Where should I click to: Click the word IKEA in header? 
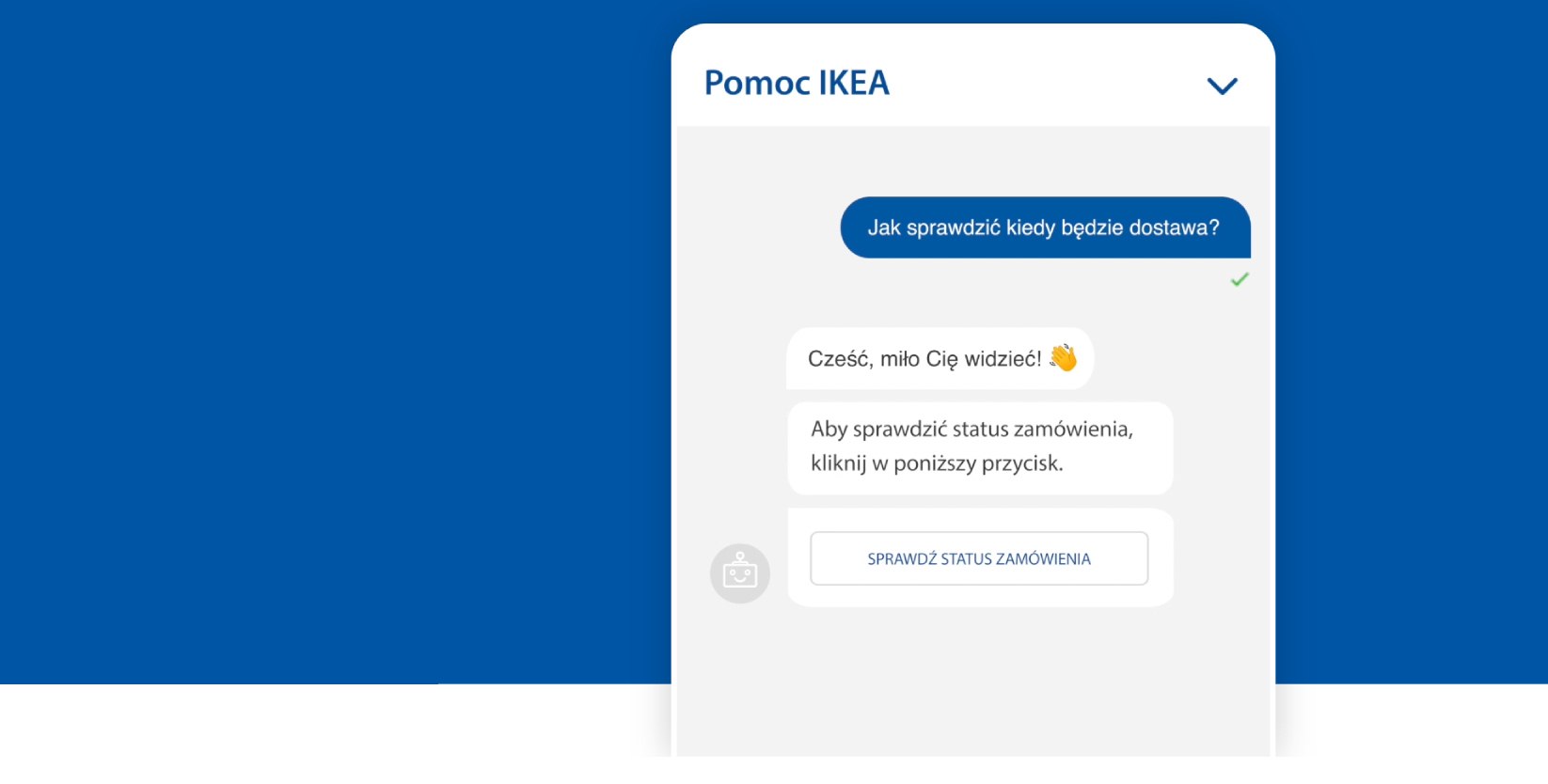point(854,83)
